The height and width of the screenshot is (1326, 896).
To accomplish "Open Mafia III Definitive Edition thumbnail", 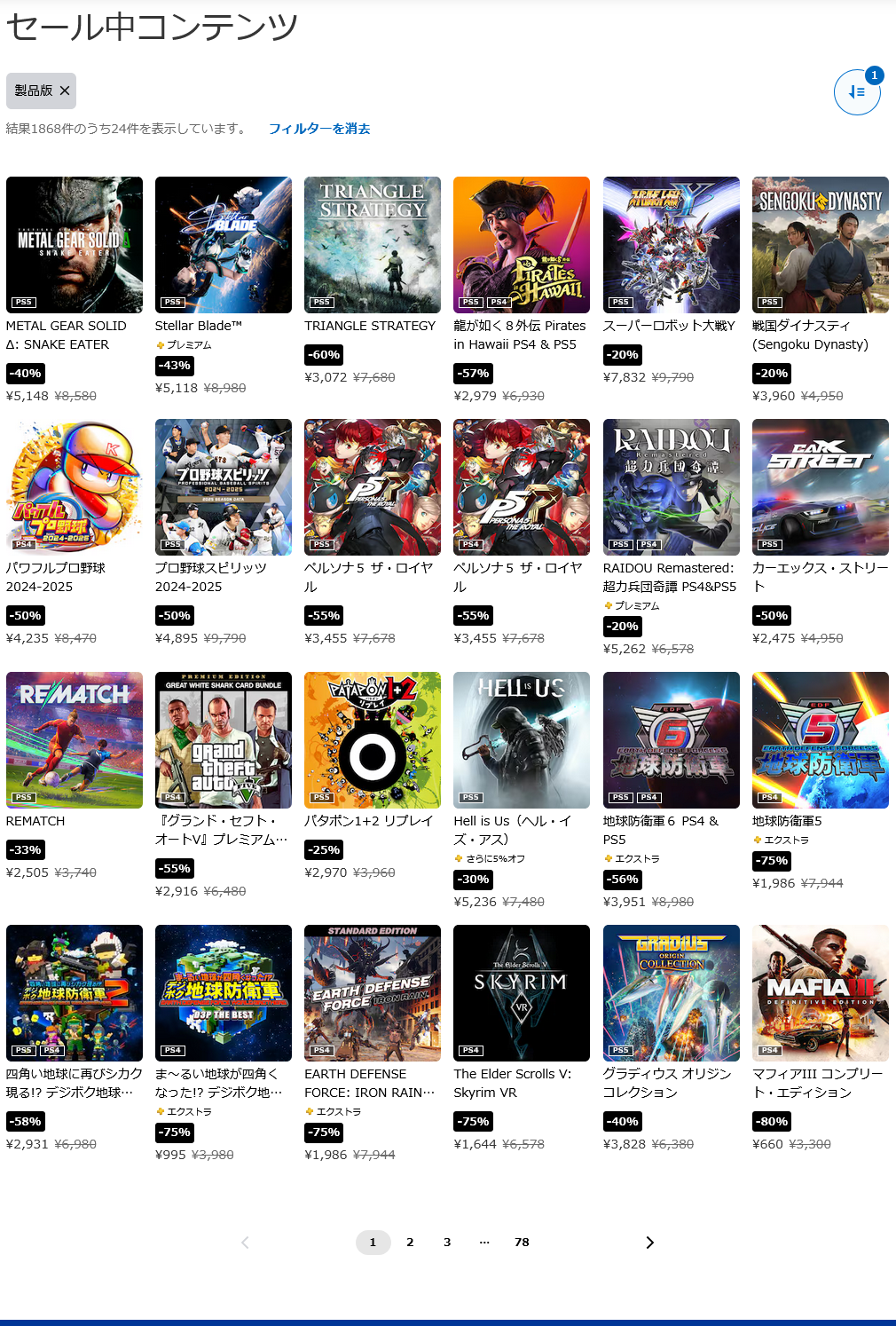I will click(x=821, y=993).
